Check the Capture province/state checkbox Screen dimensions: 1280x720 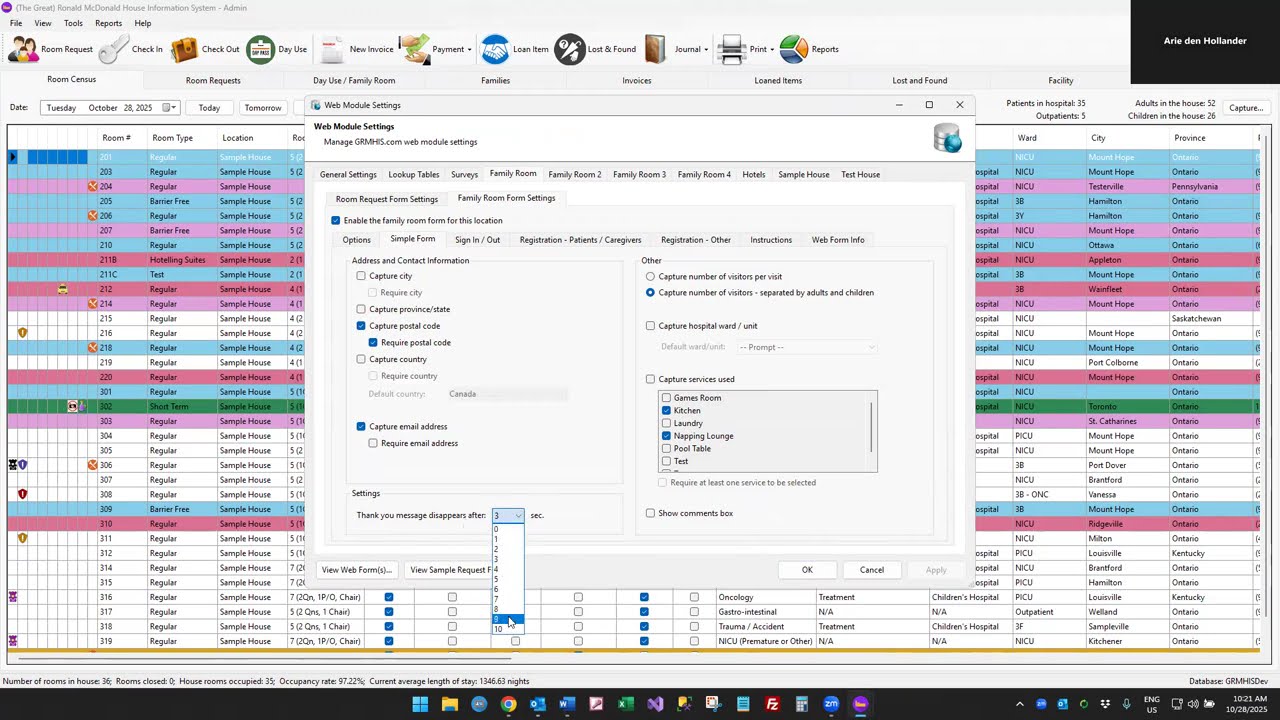click(361, 309)
